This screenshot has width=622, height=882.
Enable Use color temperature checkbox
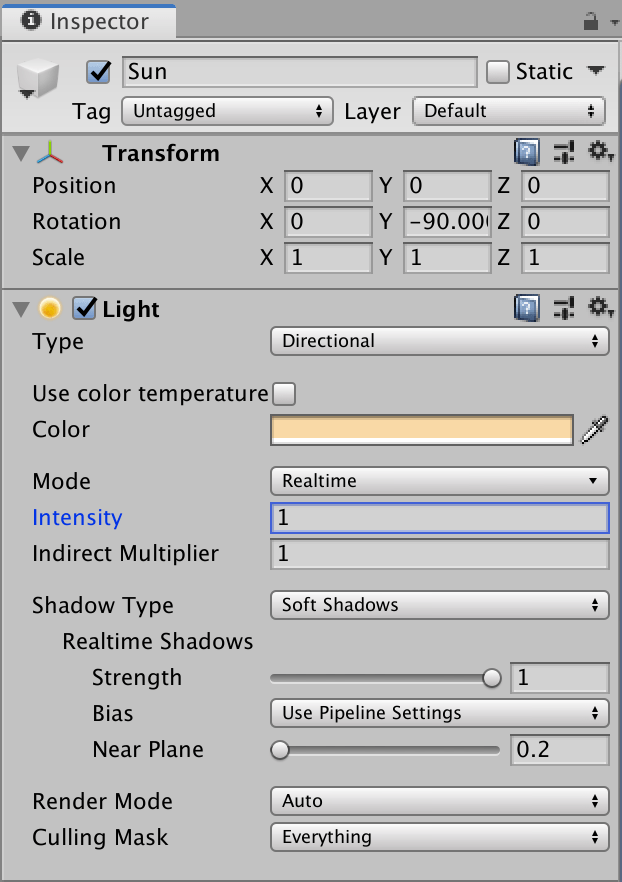pos(284,394)
